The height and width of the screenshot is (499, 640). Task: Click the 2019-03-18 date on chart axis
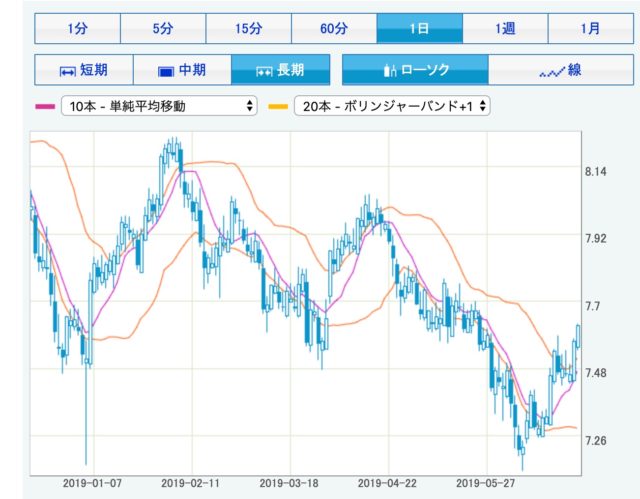pos(291,482)
